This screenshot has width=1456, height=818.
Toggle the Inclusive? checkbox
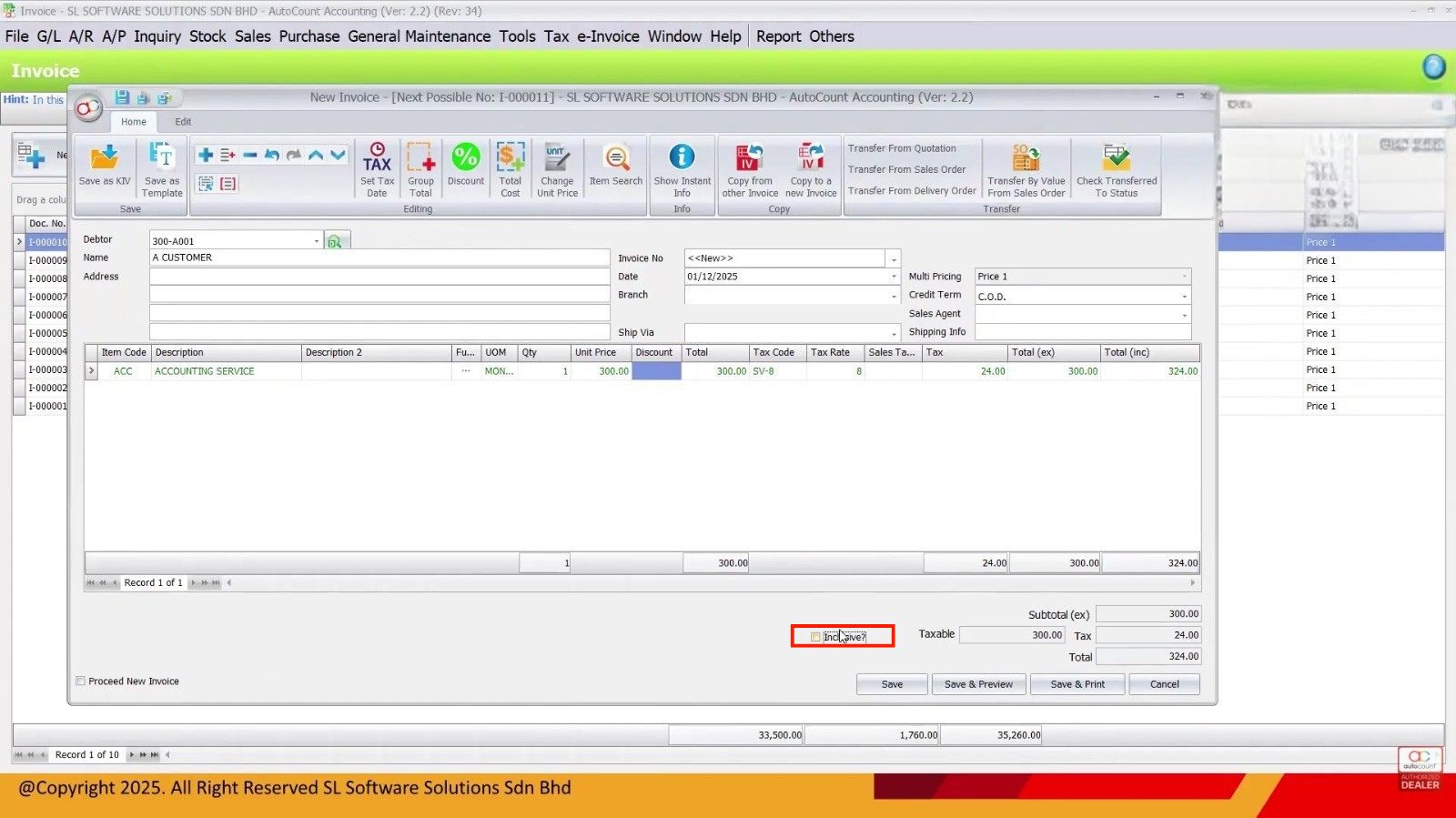[x=815, y=637]
